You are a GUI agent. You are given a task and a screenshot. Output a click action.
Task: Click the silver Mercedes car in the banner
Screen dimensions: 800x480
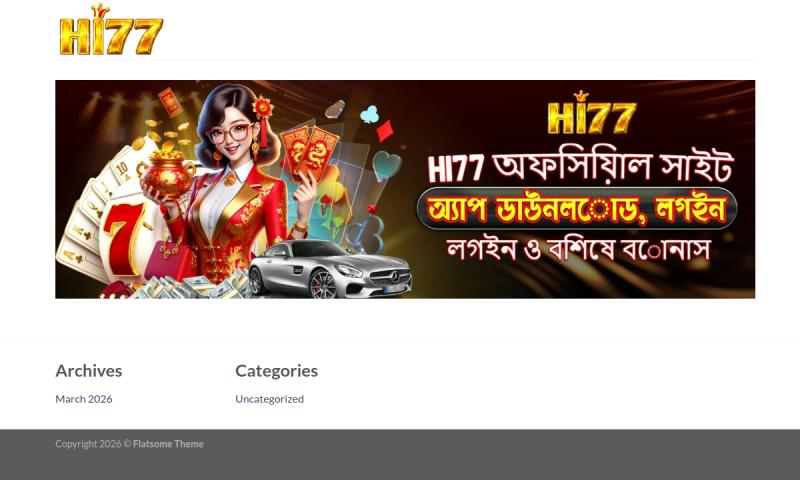click(330, 269)
